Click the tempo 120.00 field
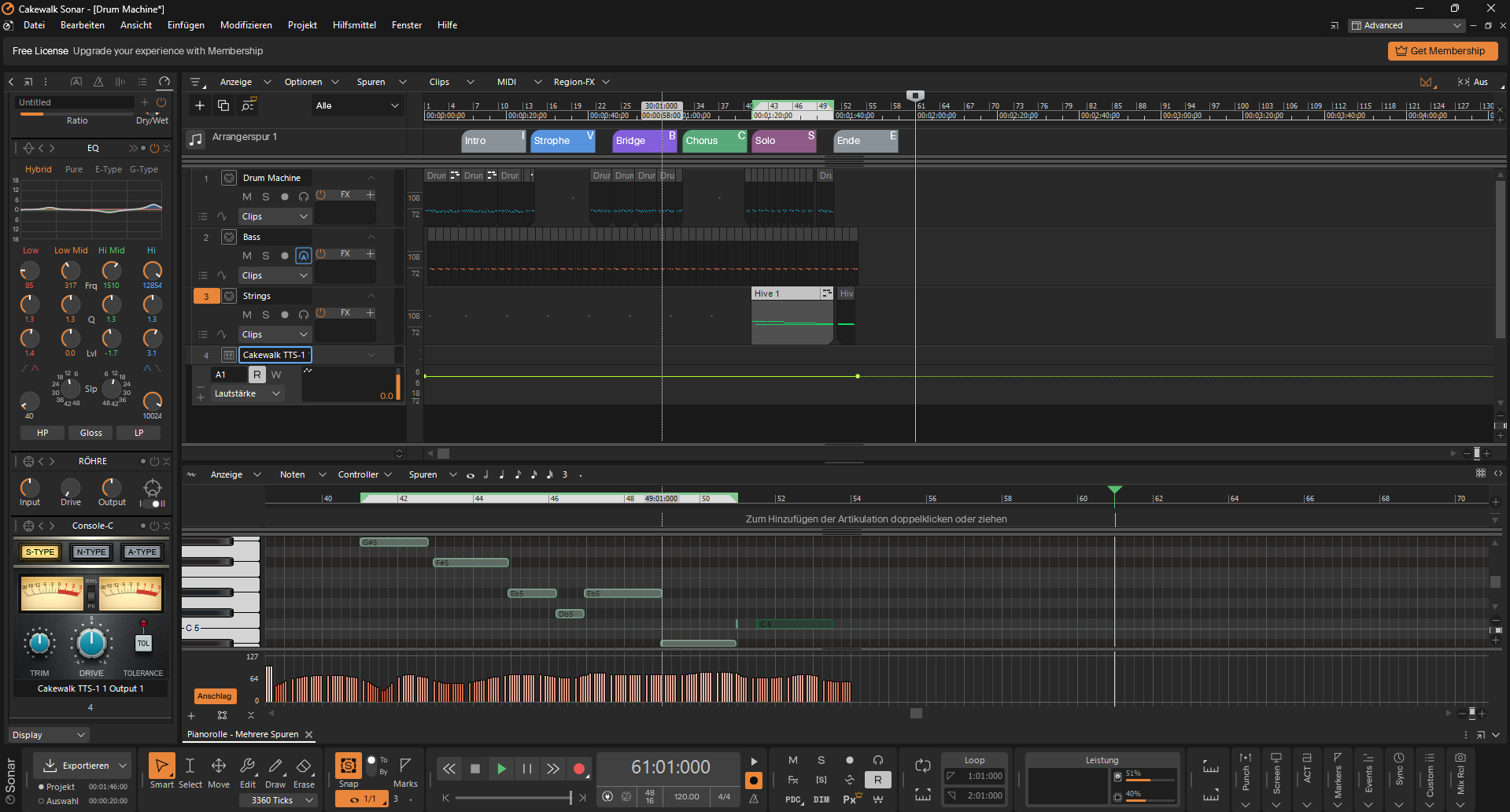 click(686, 797)
